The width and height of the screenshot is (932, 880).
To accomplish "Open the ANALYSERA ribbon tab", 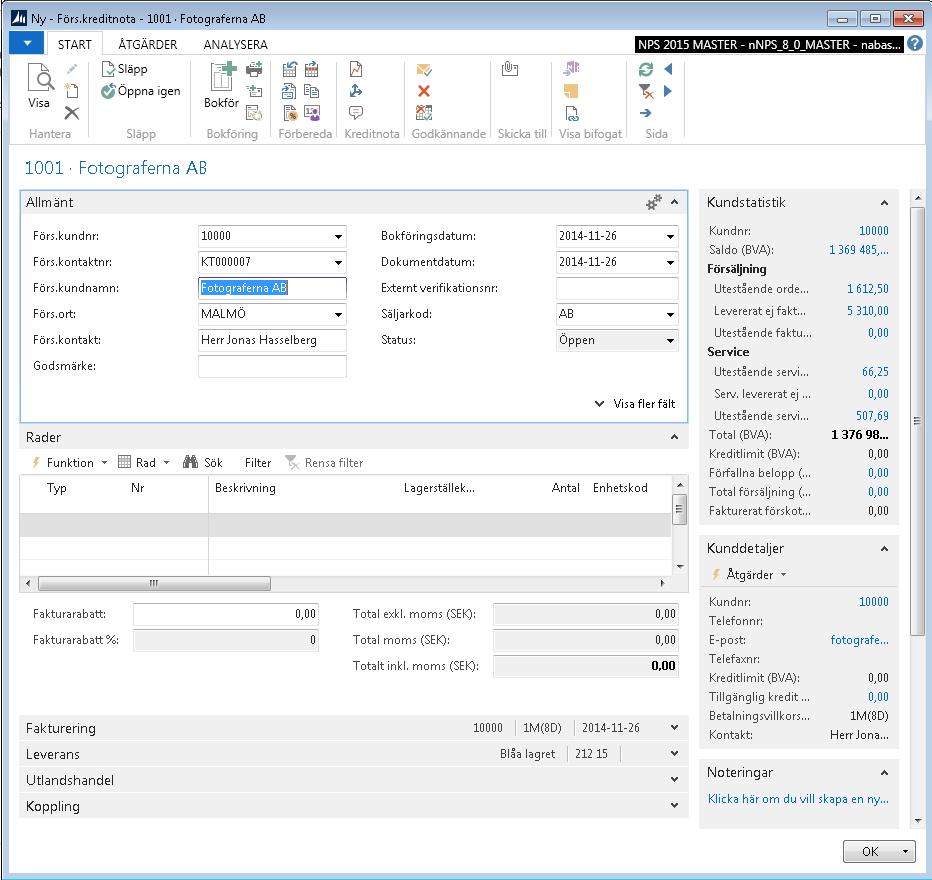I will 235,45.
